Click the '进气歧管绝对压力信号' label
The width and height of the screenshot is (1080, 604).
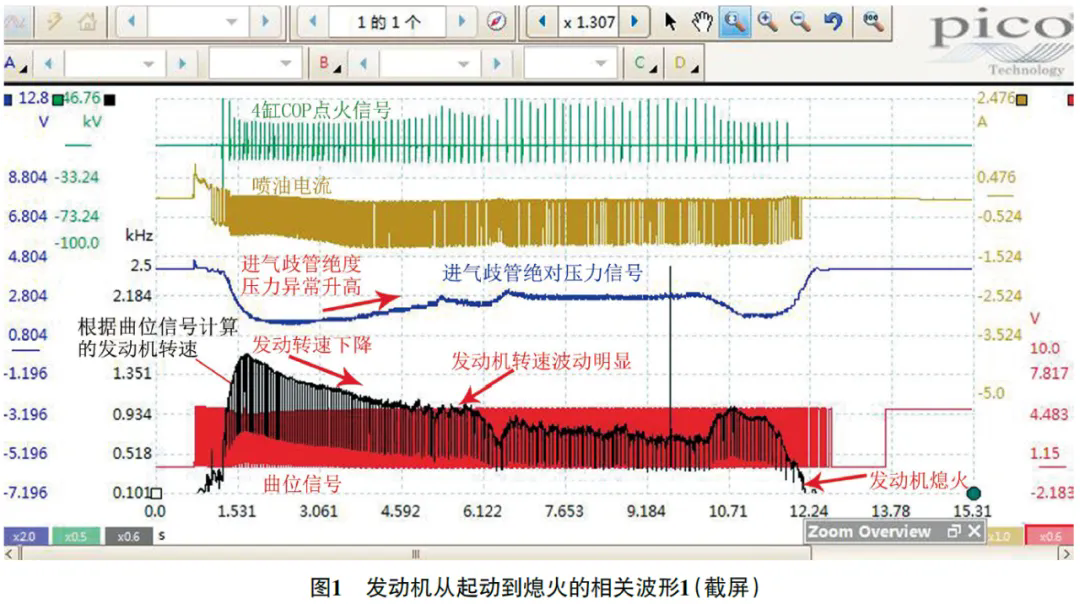[x=542, y=273]
